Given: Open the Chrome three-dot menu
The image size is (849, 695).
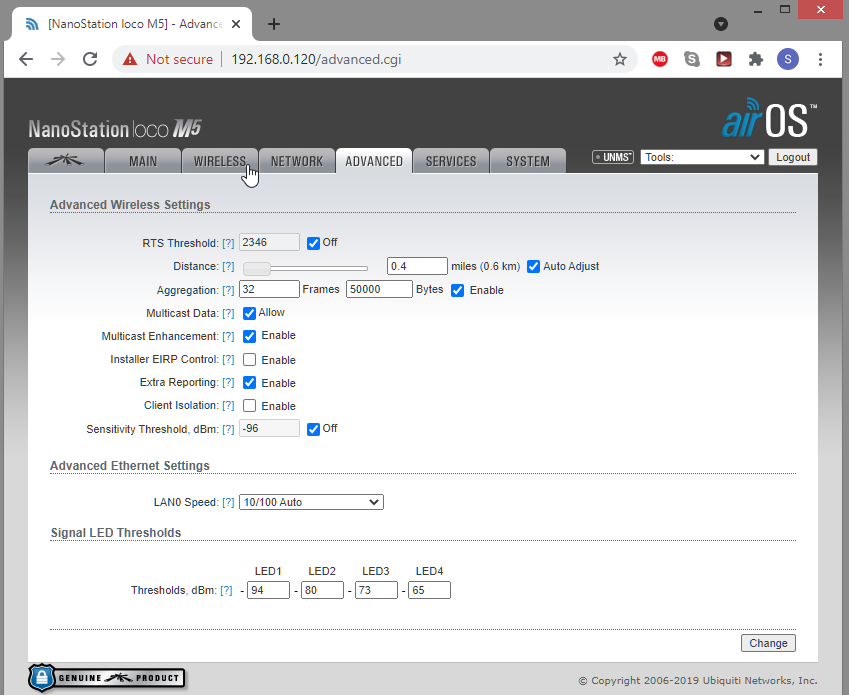Looking at the screenshot, I should (x=820, y=59).
